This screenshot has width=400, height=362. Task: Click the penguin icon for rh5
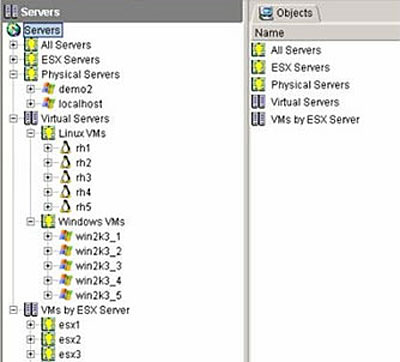click(66, 207)
